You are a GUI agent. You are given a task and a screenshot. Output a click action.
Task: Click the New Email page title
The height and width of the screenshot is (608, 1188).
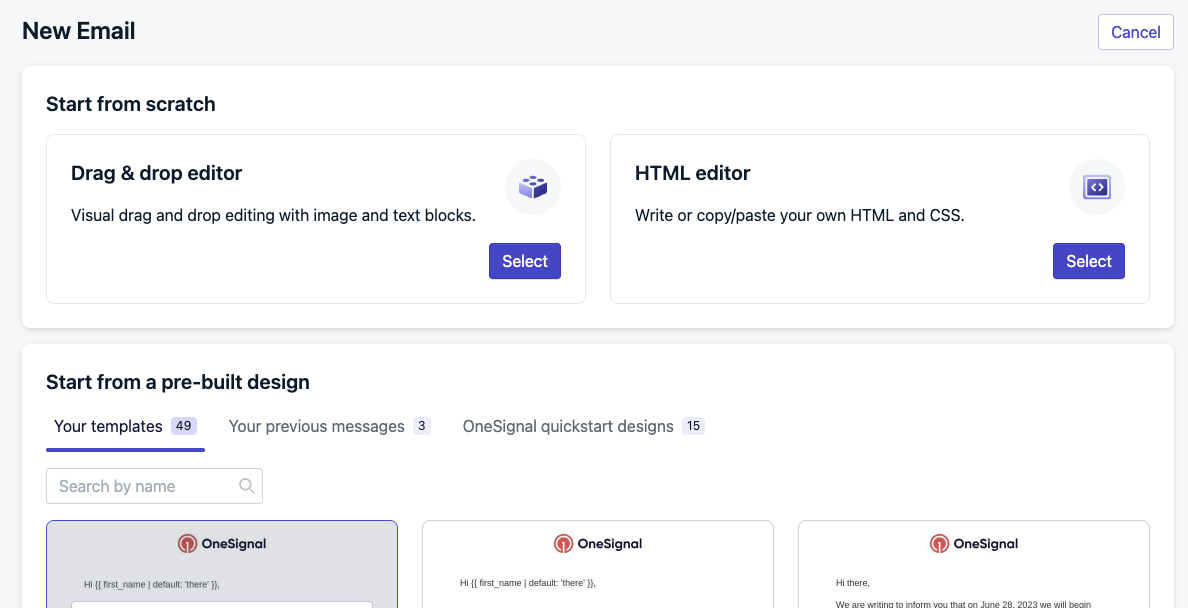click(x=79, y=31)
